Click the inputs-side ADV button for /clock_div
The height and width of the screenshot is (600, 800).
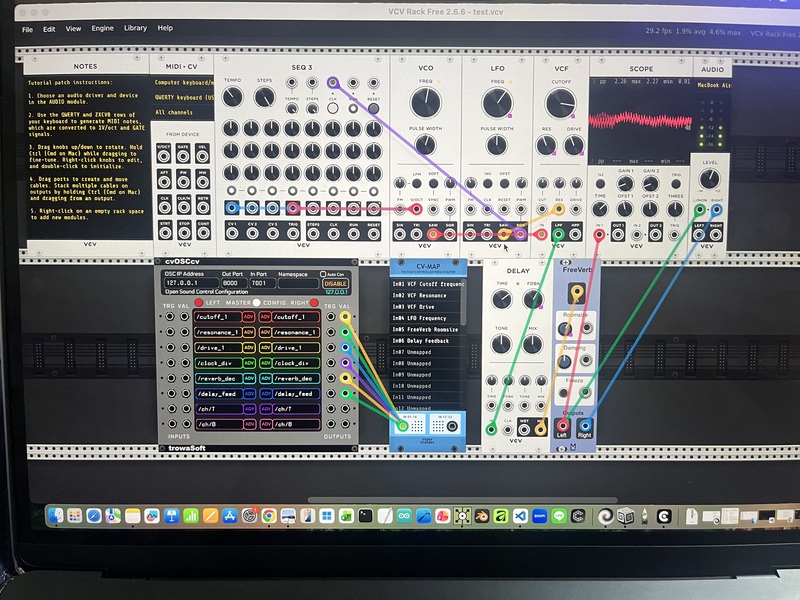(249, 363)
